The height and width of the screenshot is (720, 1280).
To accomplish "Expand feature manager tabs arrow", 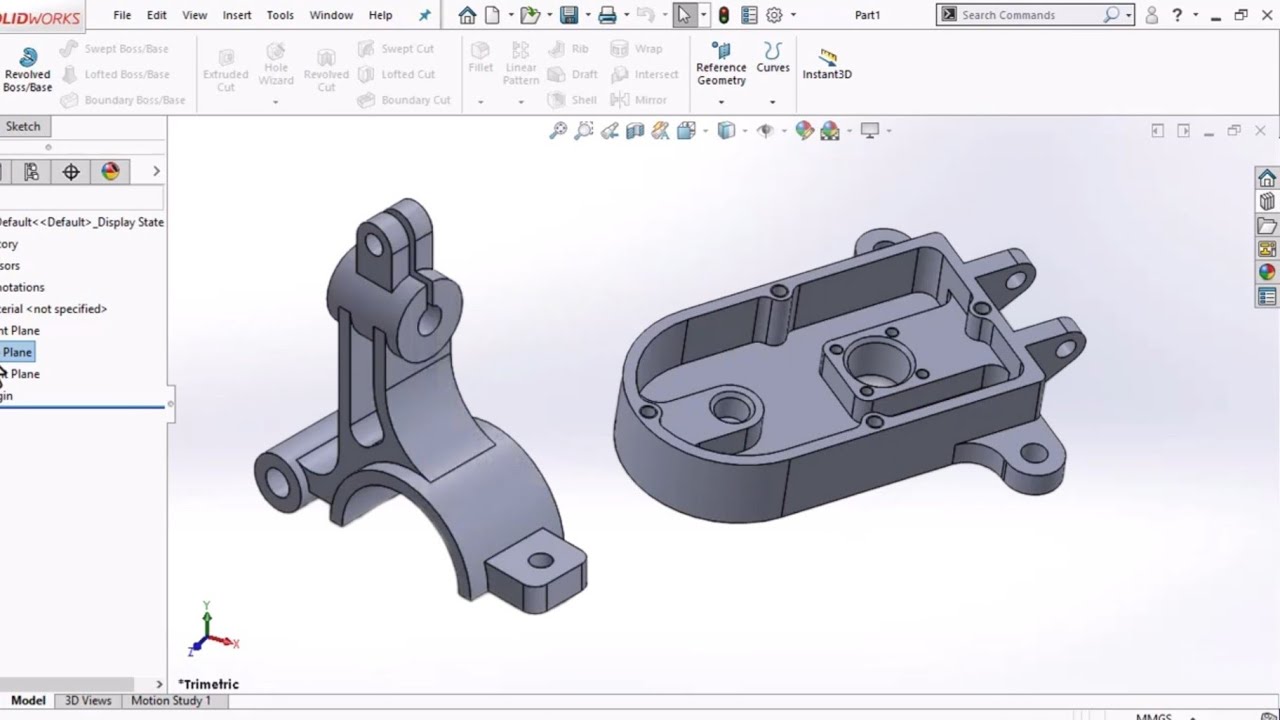I will click(x=156, y=172).
